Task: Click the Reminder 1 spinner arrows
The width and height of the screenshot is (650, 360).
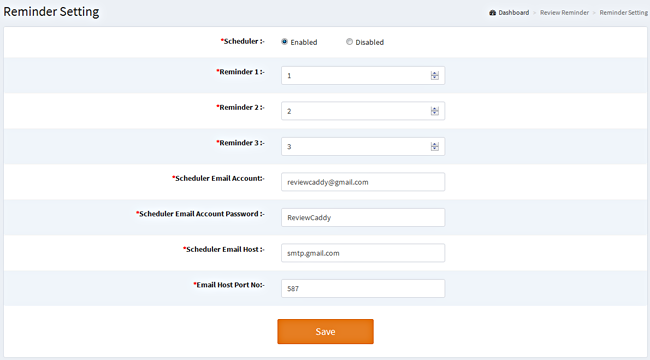Action: pyautogui.click(x=434, y=75)
